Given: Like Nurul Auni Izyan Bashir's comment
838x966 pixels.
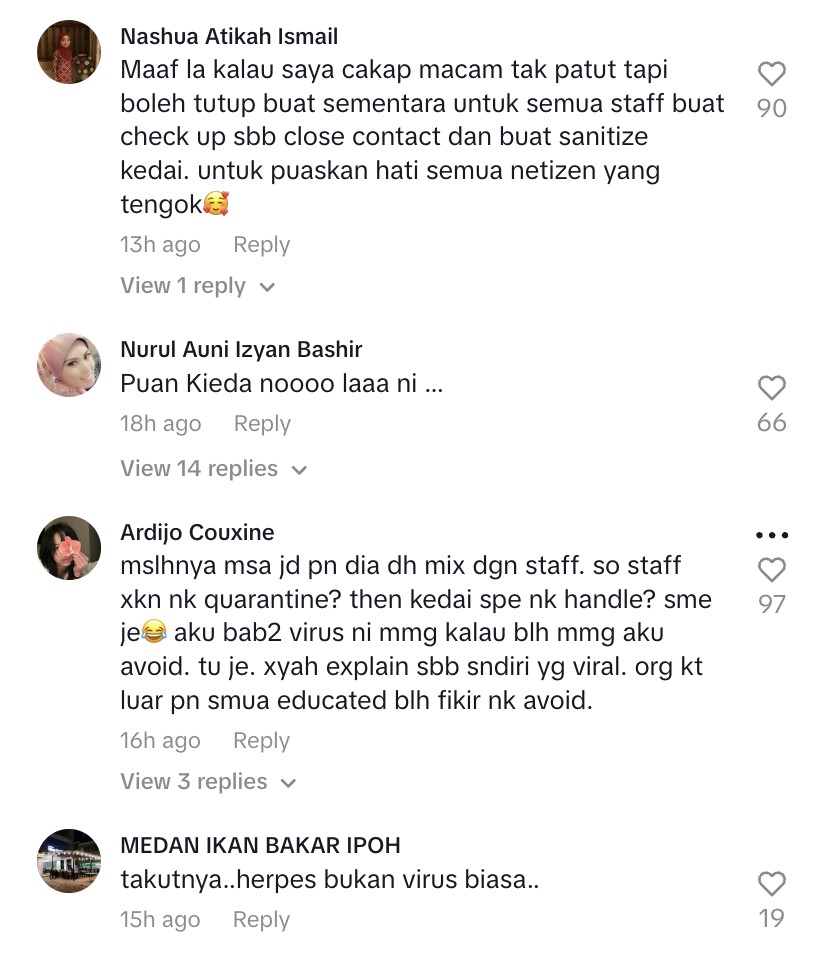Looking at the screenshot, I should coord(771,388).
